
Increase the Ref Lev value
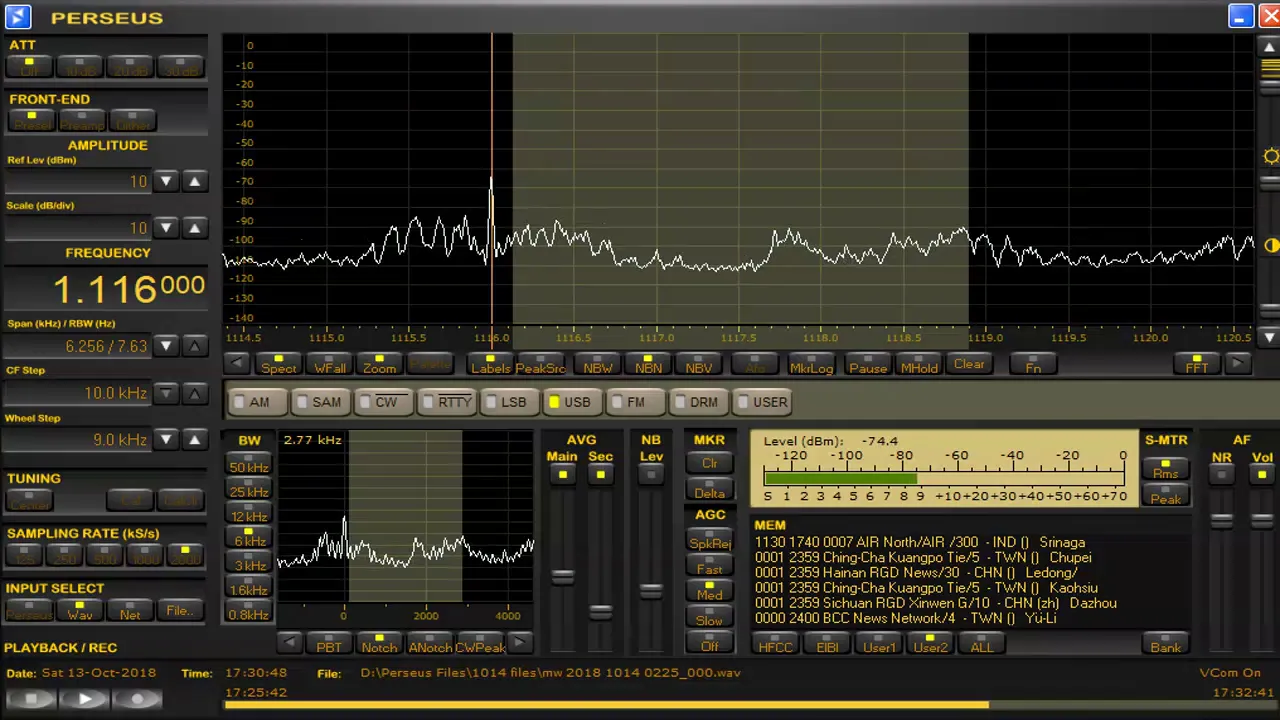[194, 181]
